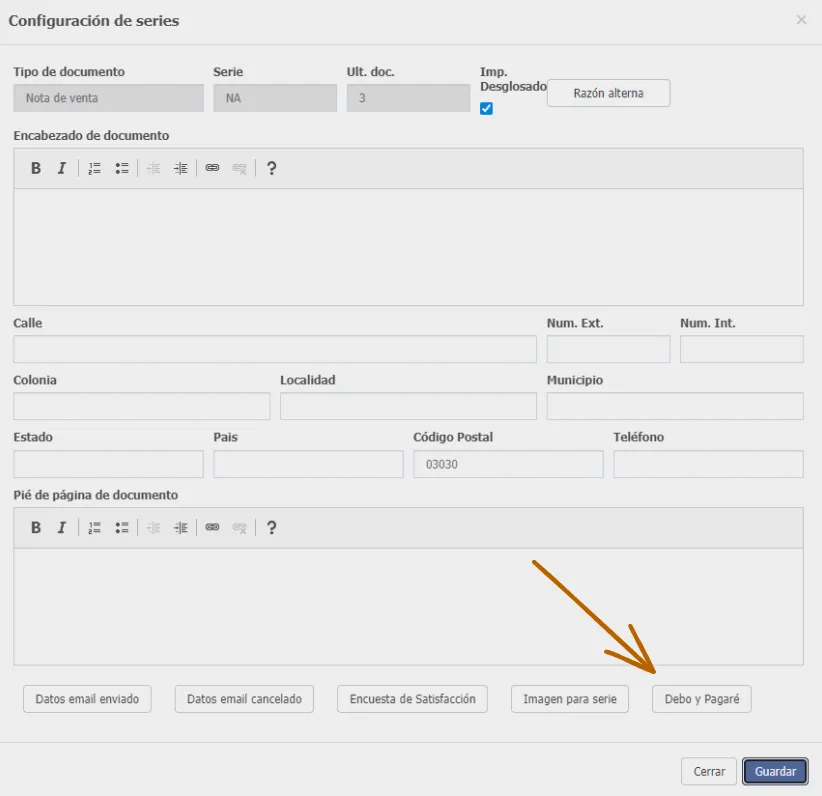The width and height of the screenshot is (822, 796).
Task: Click the Teléfono input field
Action: pyautogui.click(x=708, y=464)
